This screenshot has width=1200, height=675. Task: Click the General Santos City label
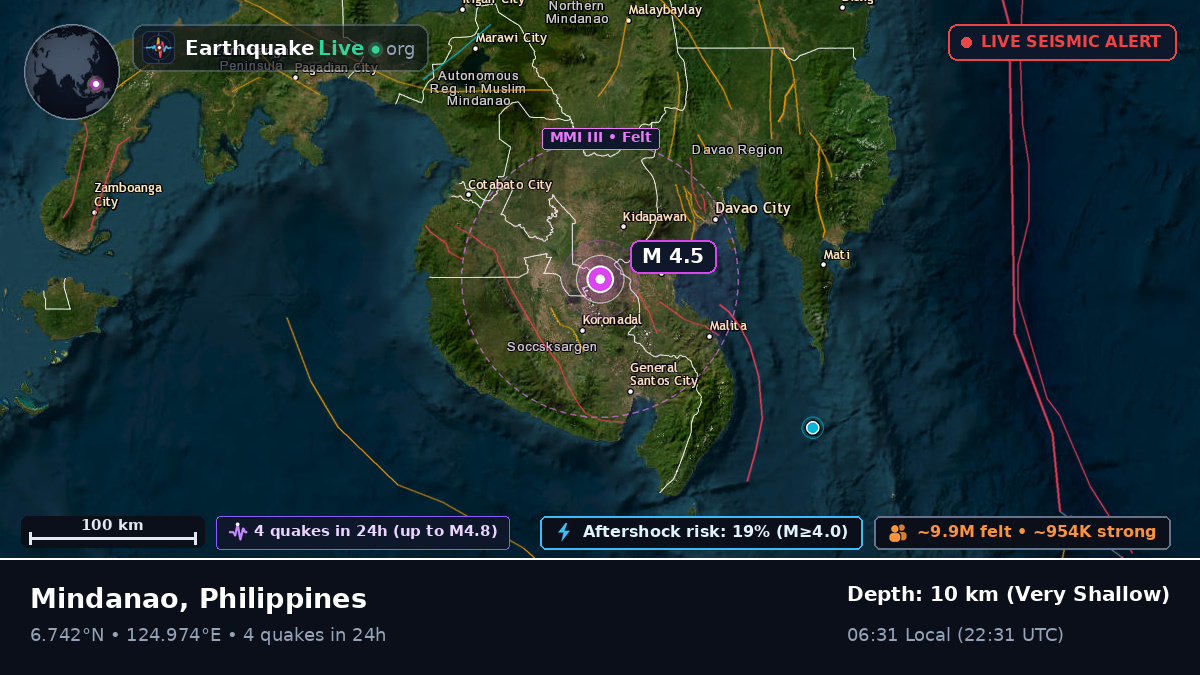point(663,374)
